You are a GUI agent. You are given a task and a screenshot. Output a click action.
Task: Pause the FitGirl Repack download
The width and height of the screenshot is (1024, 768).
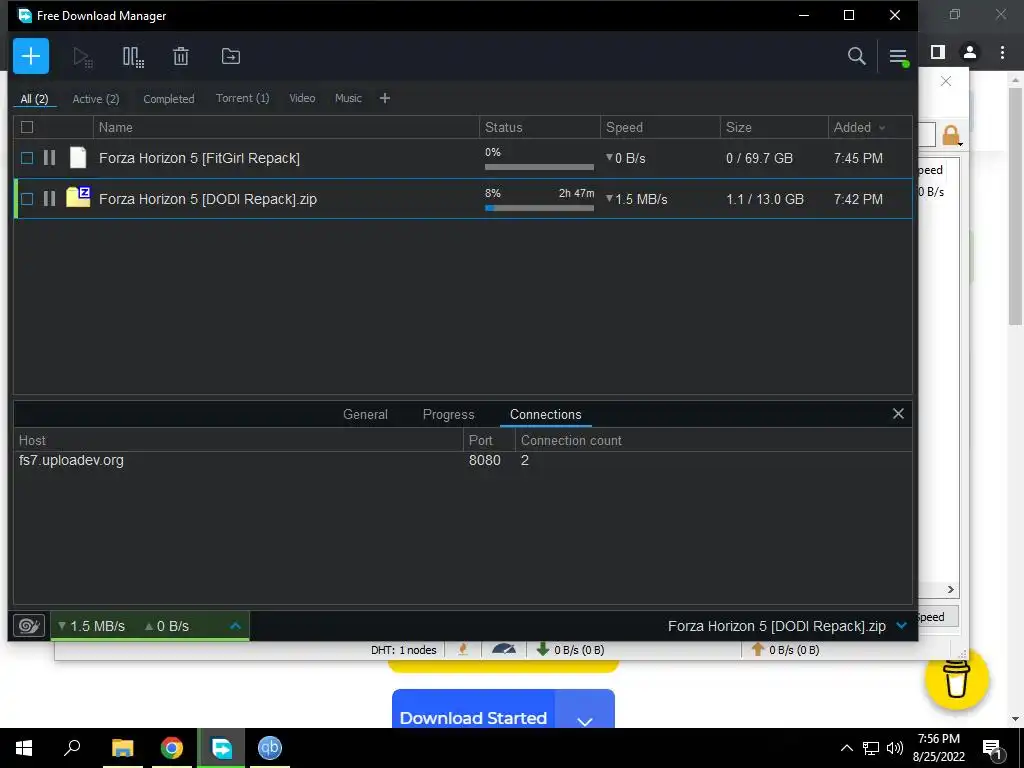[x=49, y=157]
